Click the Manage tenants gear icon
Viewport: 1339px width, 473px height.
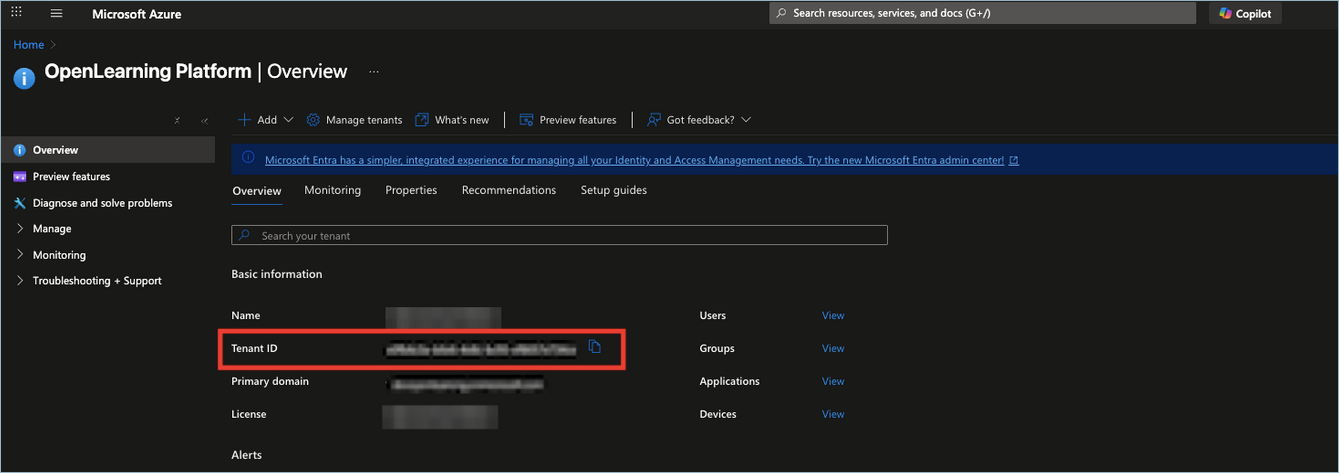[313, 120]
